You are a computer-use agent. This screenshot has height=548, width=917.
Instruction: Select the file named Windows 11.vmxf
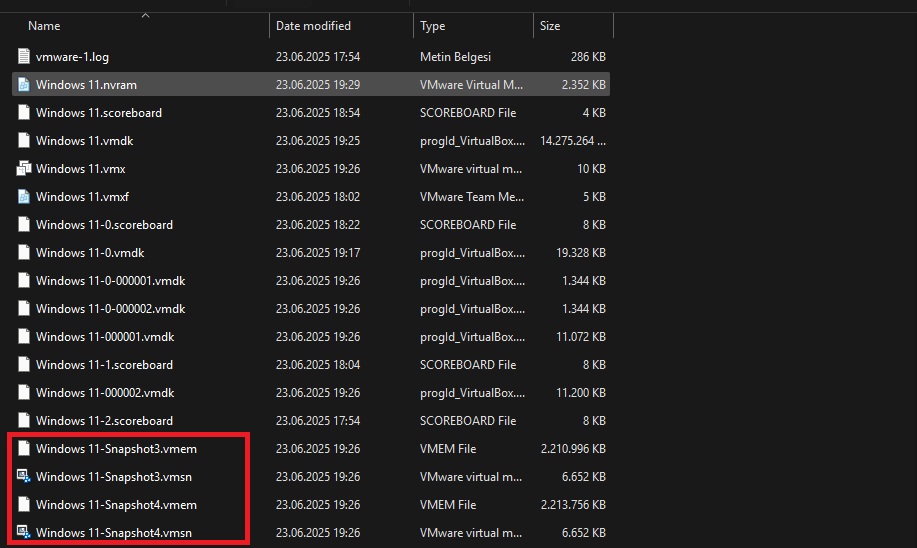82,197
